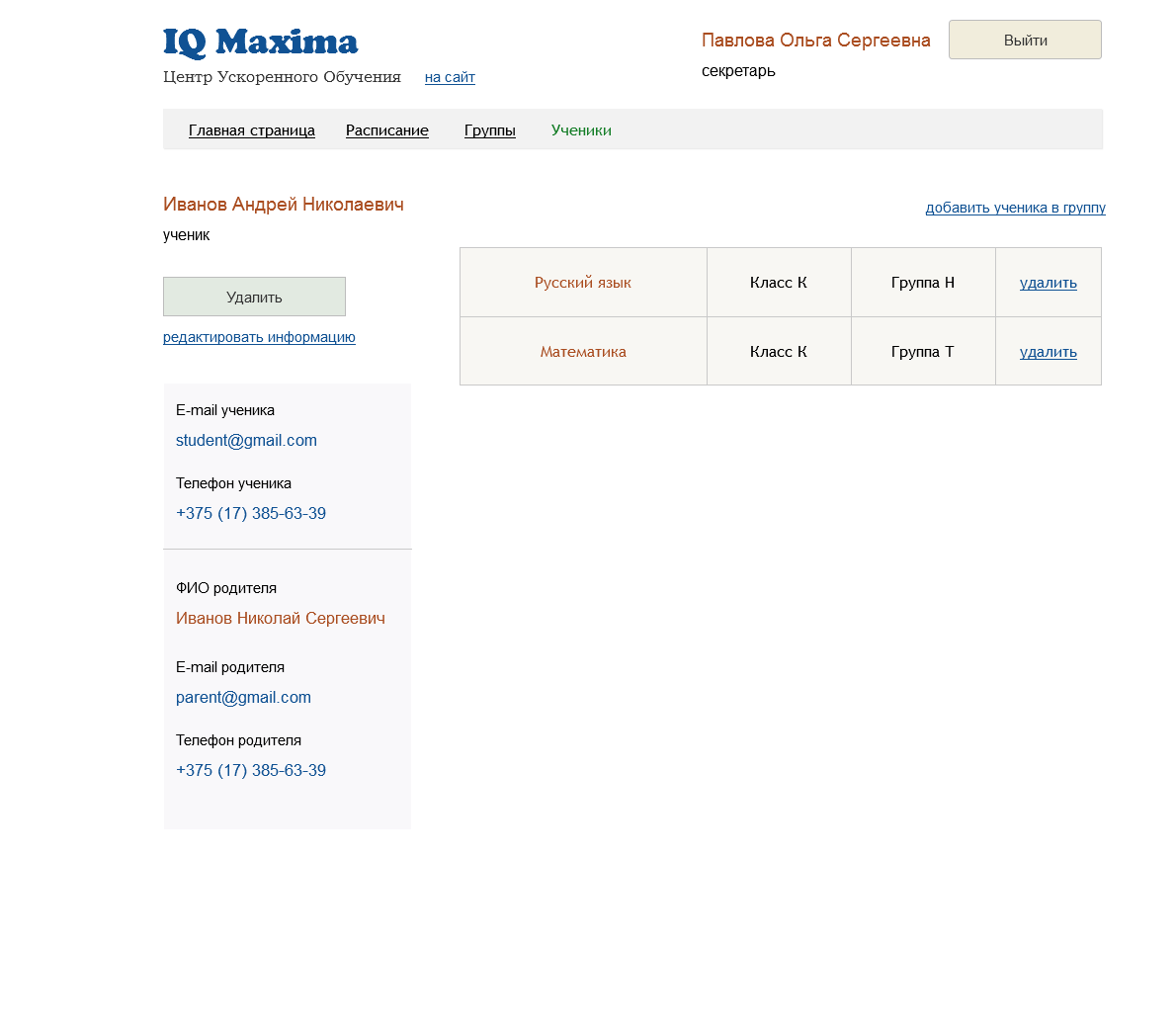Click the 'Удалить' button under the student name
This screenshot has height=1028, width=1176.
click(254, 297)
